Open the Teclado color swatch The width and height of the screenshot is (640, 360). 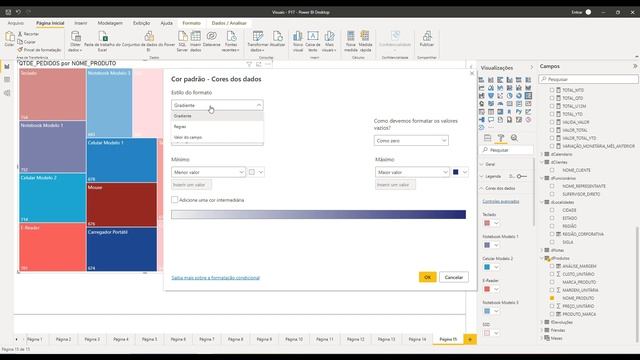coord(491,223)
